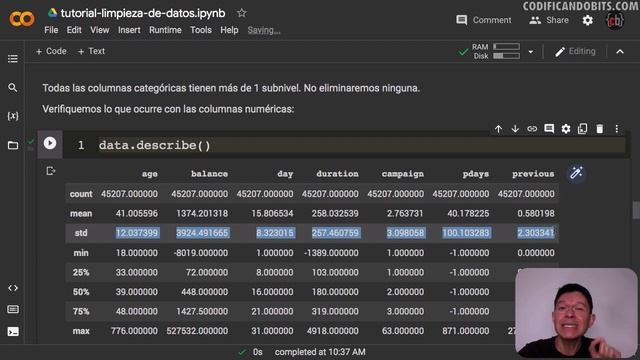Show the variables inspector {x}
This screenshot has width=640, height=360.
(13, 116)
